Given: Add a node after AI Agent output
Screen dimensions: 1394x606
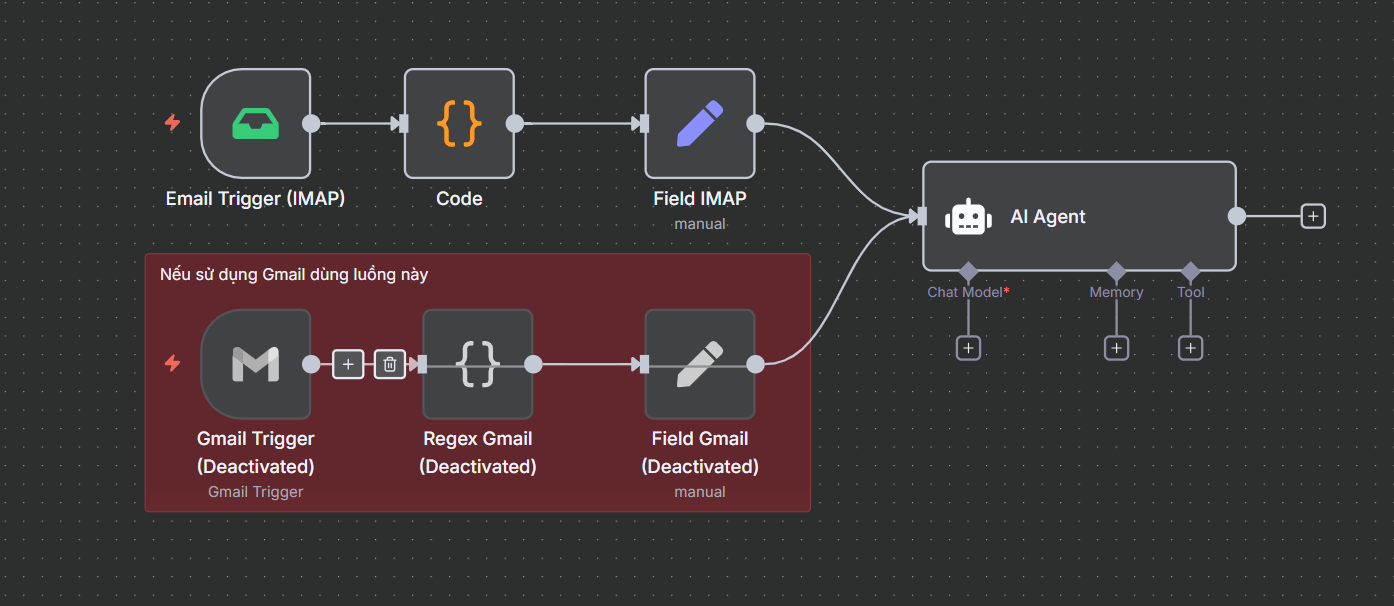Looking at the screenshot, I should pos(1313,216).
